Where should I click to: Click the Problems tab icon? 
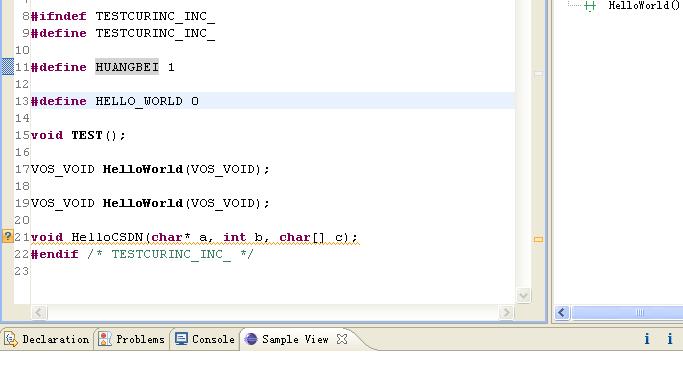[x=105, y=339]
